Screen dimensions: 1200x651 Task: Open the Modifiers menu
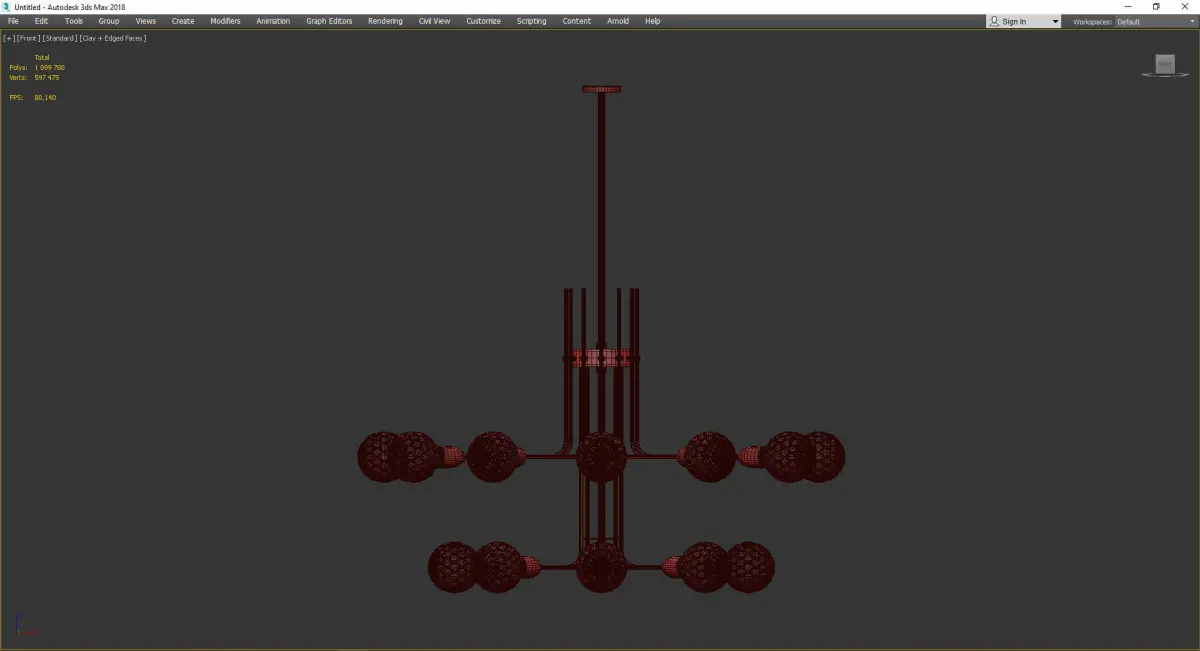tap(225, 21)
